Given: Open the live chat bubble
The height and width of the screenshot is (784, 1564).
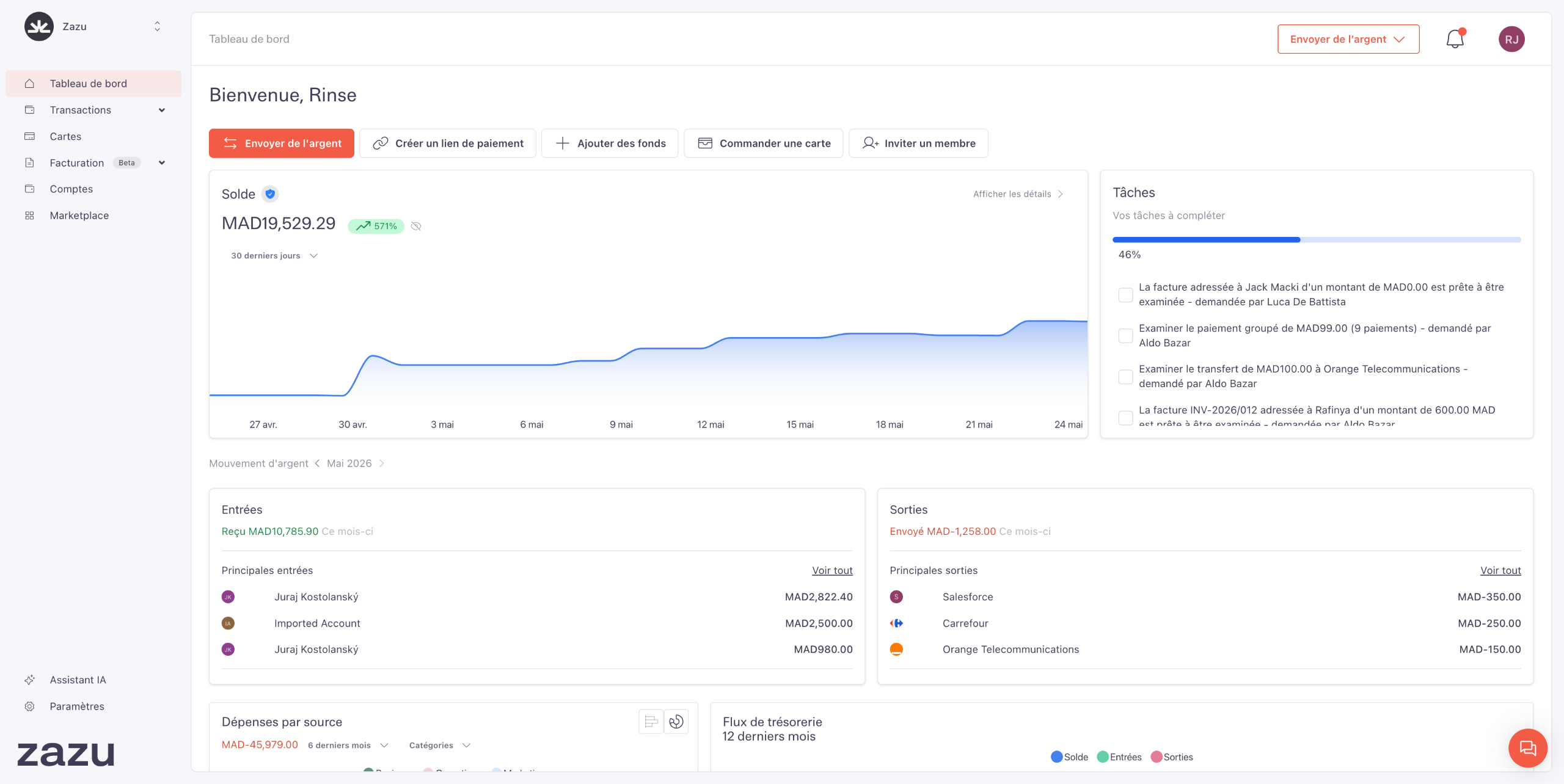Looking at the screenshot, I should [x=1527, y=748].
